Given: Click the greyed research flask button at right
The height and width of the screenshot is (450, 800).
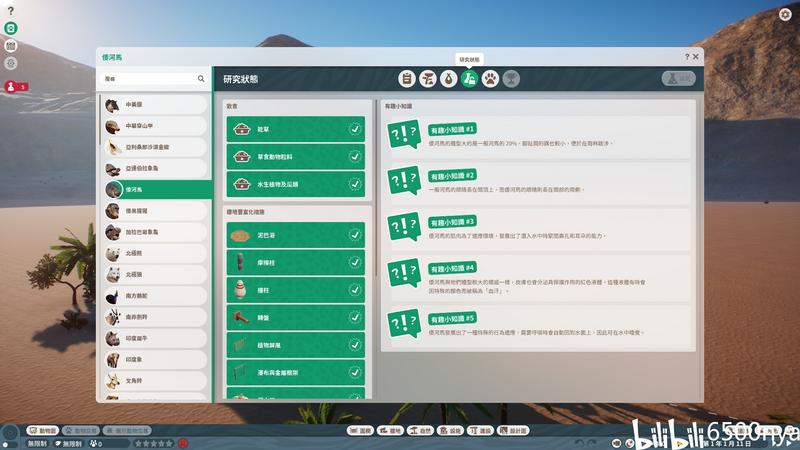Looking at the screenshot, I should click(x=679, y=79).
